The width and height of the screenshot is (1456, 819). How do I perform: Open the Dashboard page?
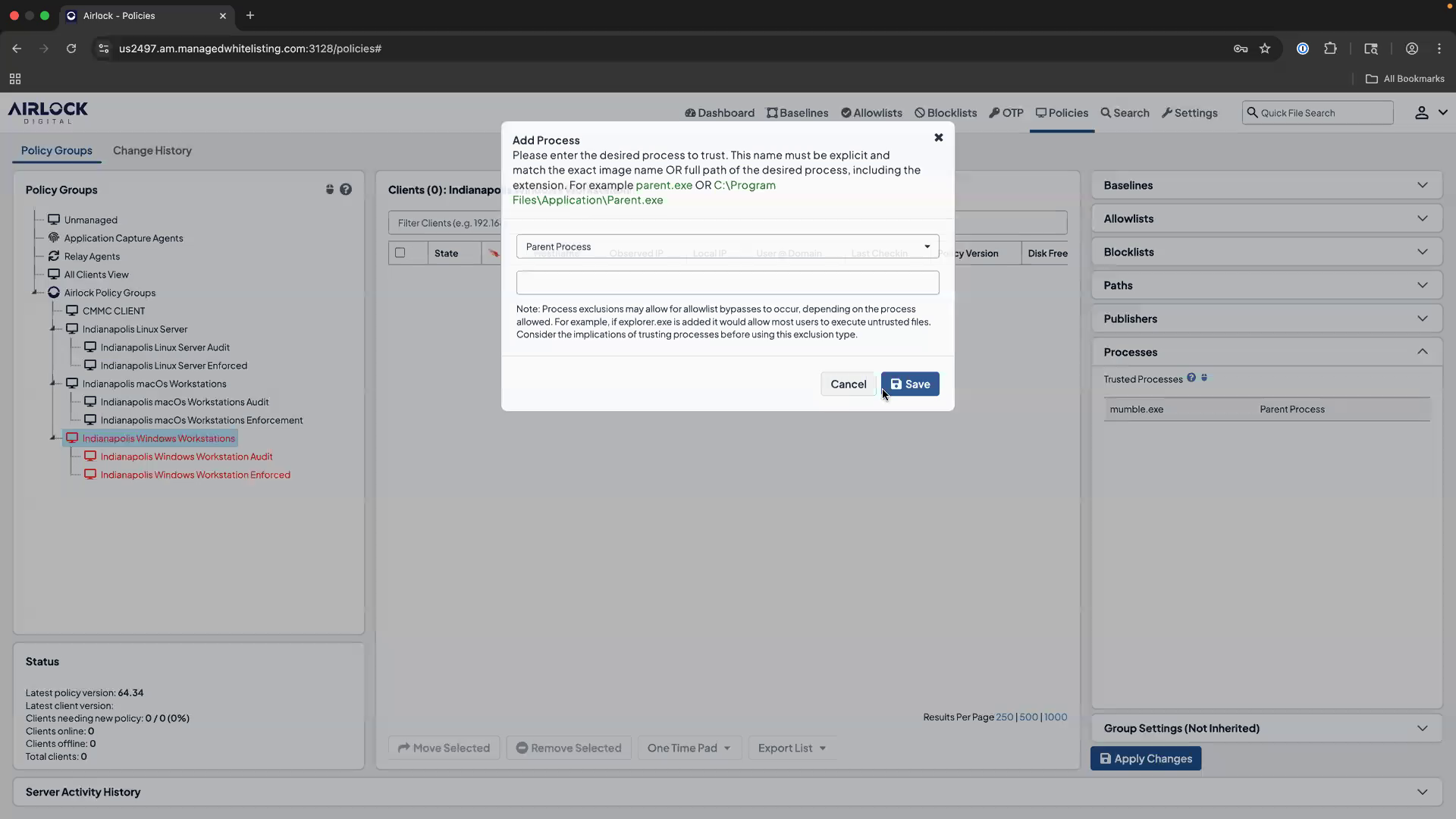point(719,112)
